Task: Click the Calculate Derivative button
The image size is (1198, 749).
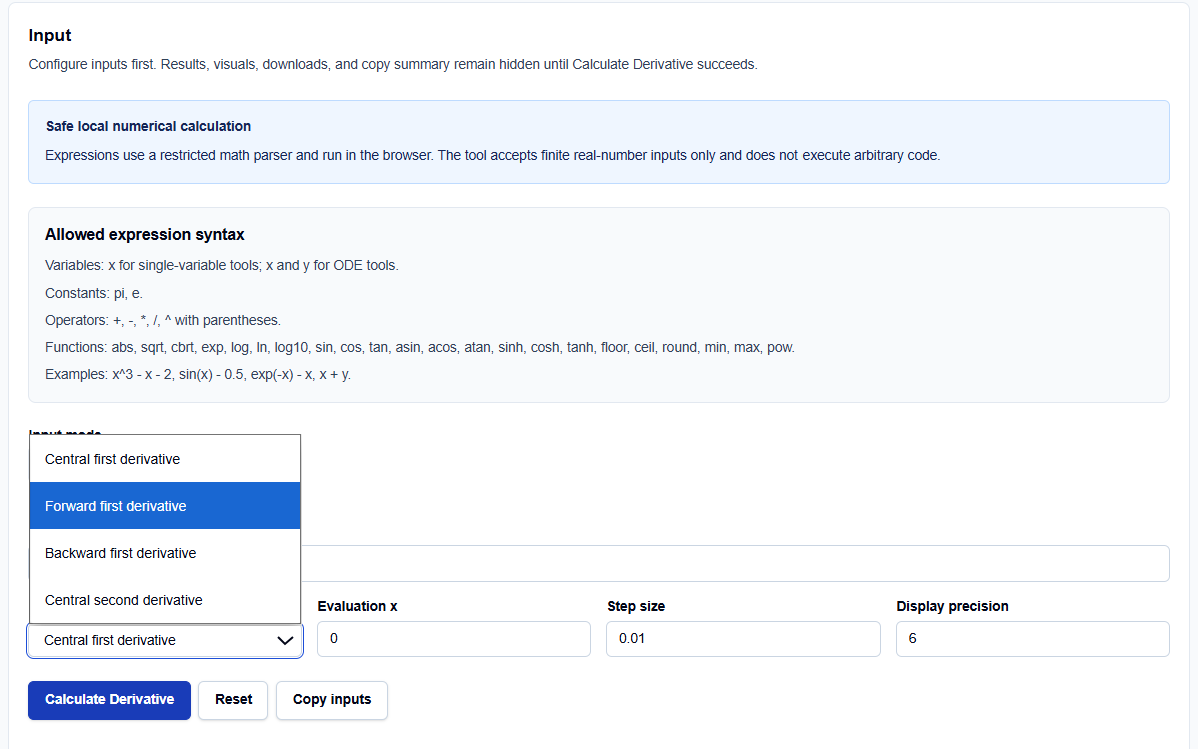Action: click(x=109, y=700)
